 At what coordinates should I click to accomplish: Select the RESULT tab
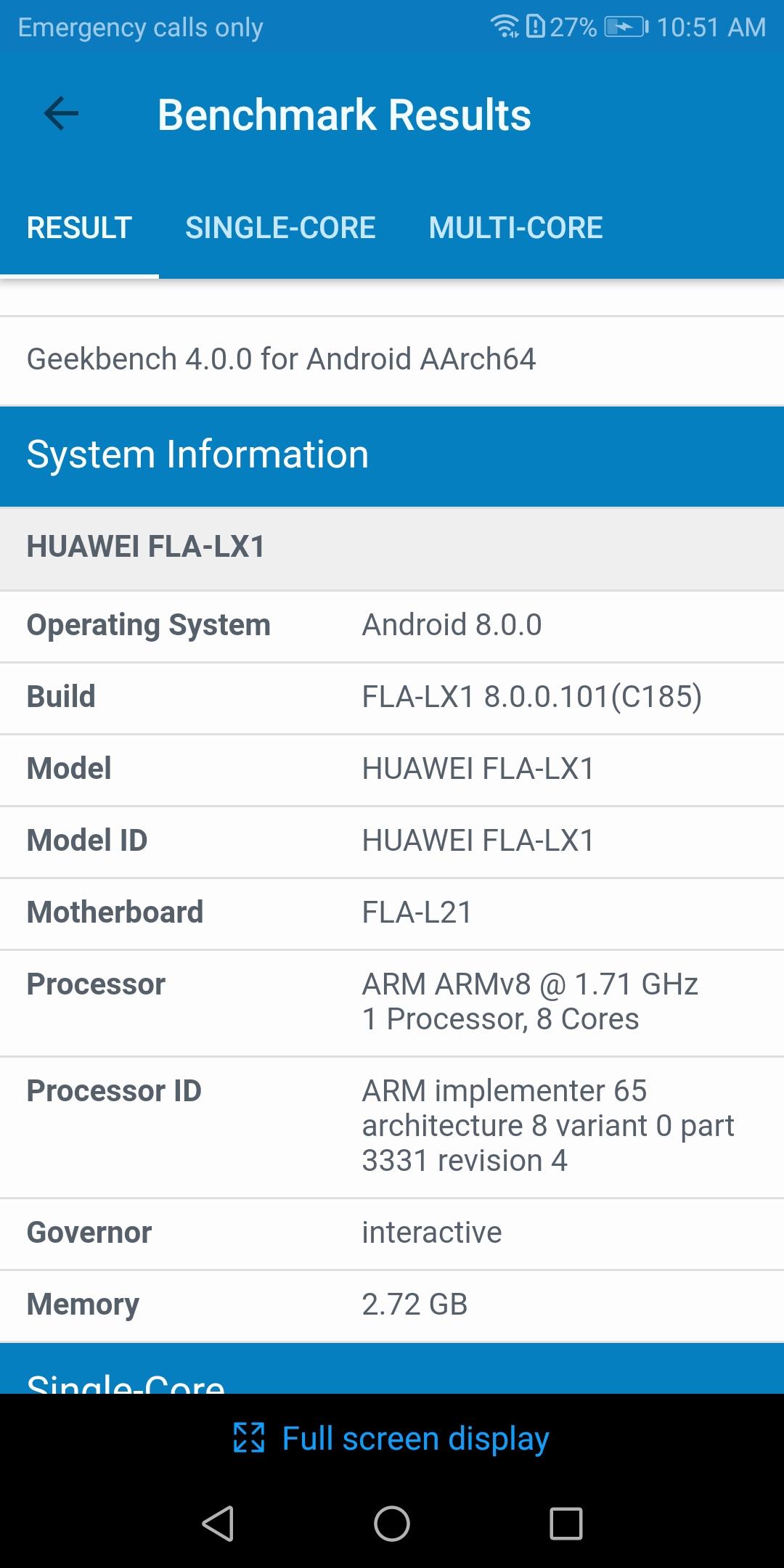tap(79, 228)
